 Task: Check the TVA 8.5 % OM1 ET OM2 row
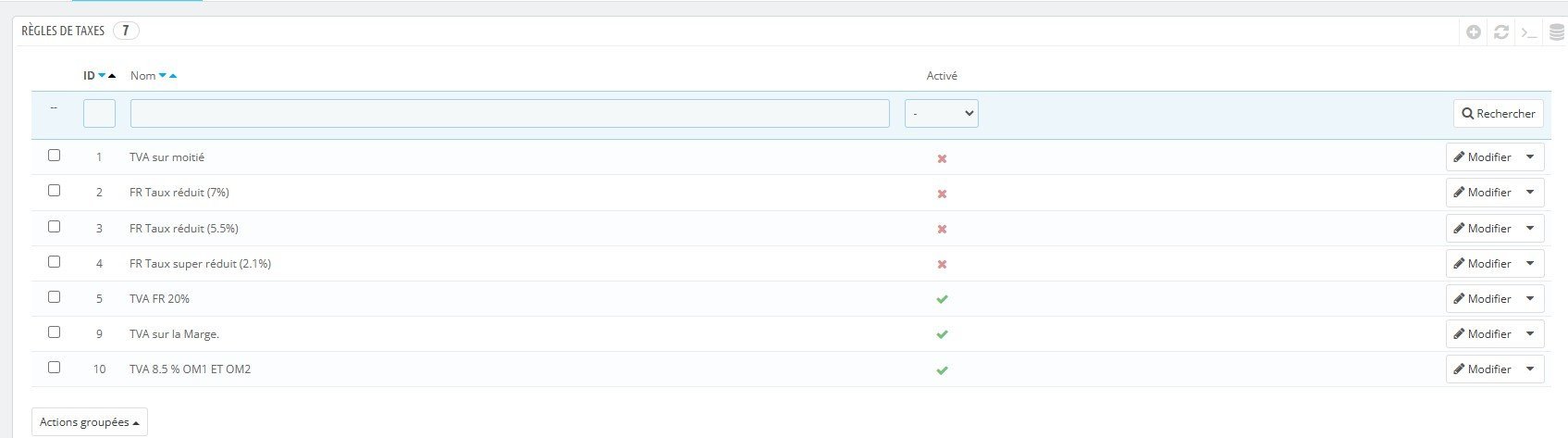(54, 368)
